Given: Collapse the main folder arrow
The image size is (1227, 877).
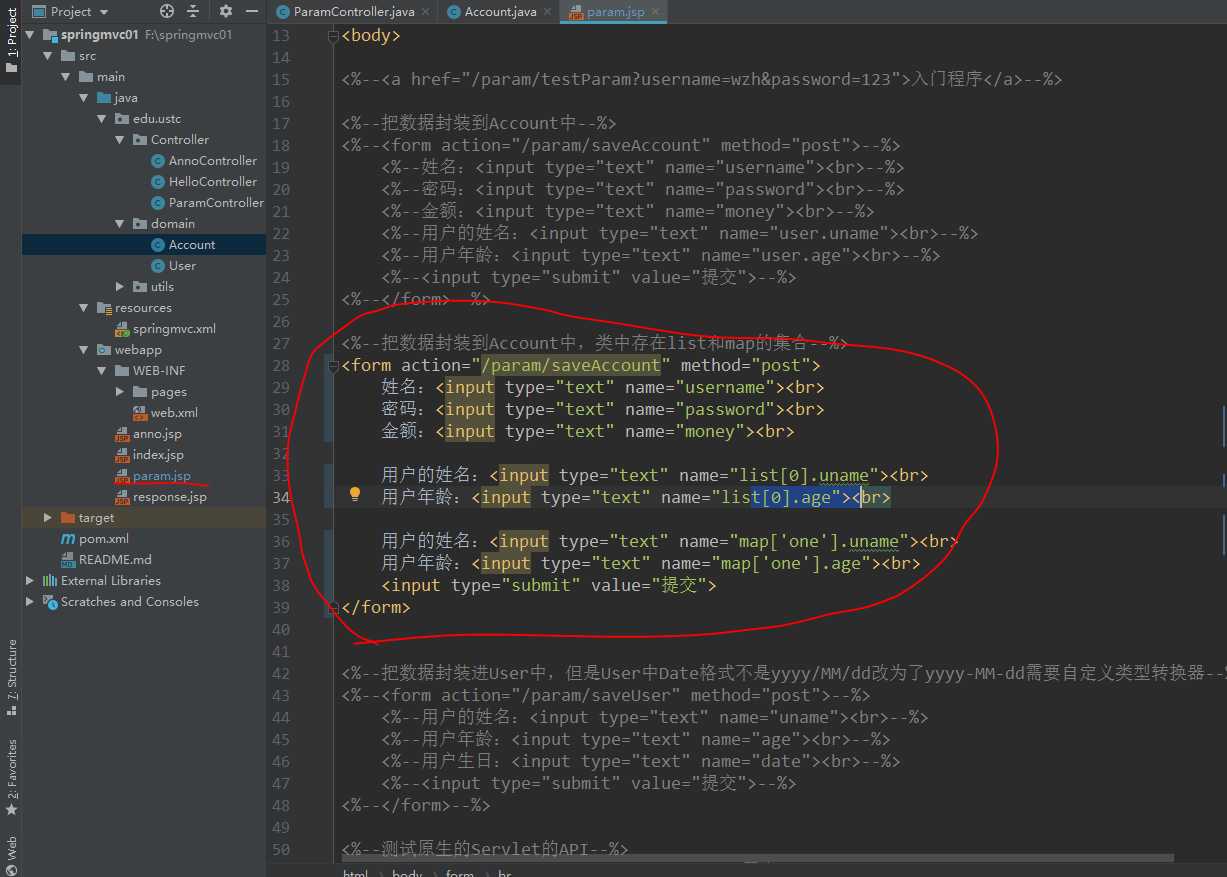Looking at the screenshot, I should pos(65,77).
